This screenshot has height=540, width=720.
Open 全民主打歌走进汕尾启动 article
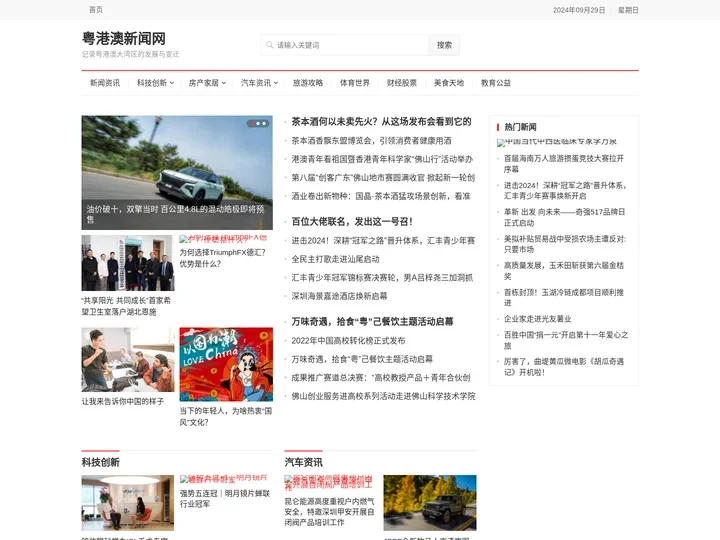coord(335,259)
